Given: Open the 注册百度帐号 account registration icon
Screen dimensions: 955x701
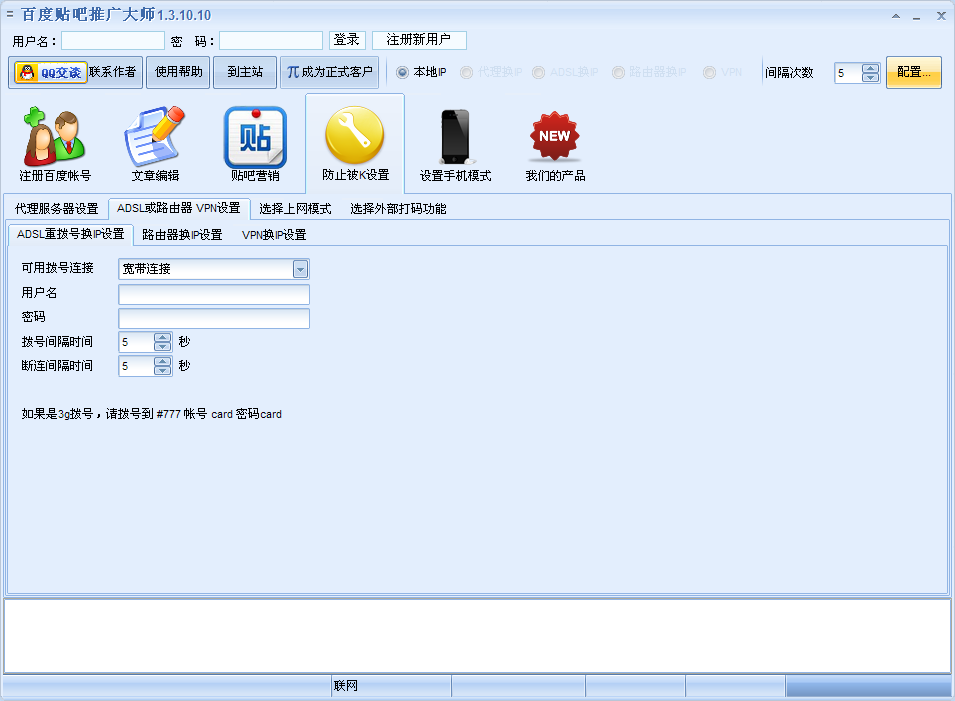Looking at the screenshot, I should [x=55, y=138].
